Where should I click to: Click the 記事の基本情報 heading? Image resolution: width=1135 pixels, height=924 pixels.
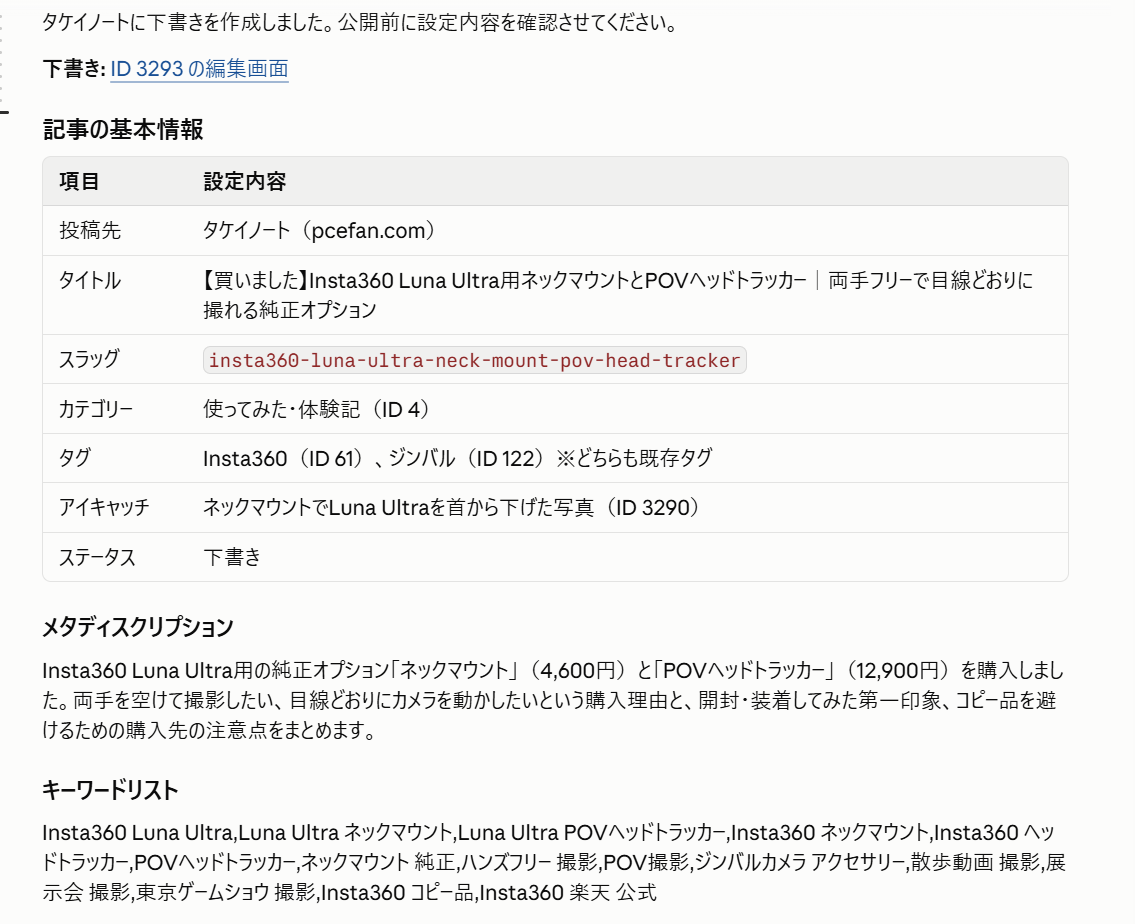pos(123,130)
